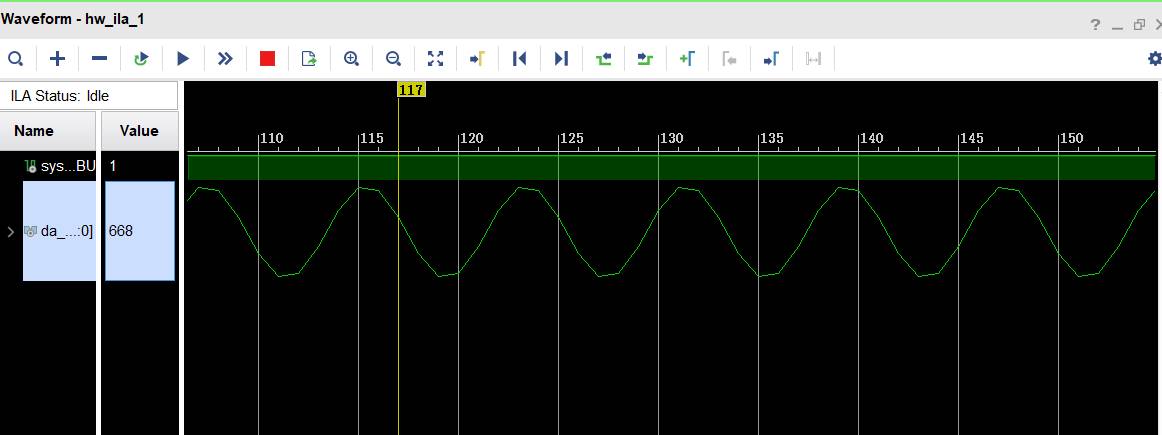1162x435 pixels.
Task: Stop the trigger with red square
Action: (267, 59)
